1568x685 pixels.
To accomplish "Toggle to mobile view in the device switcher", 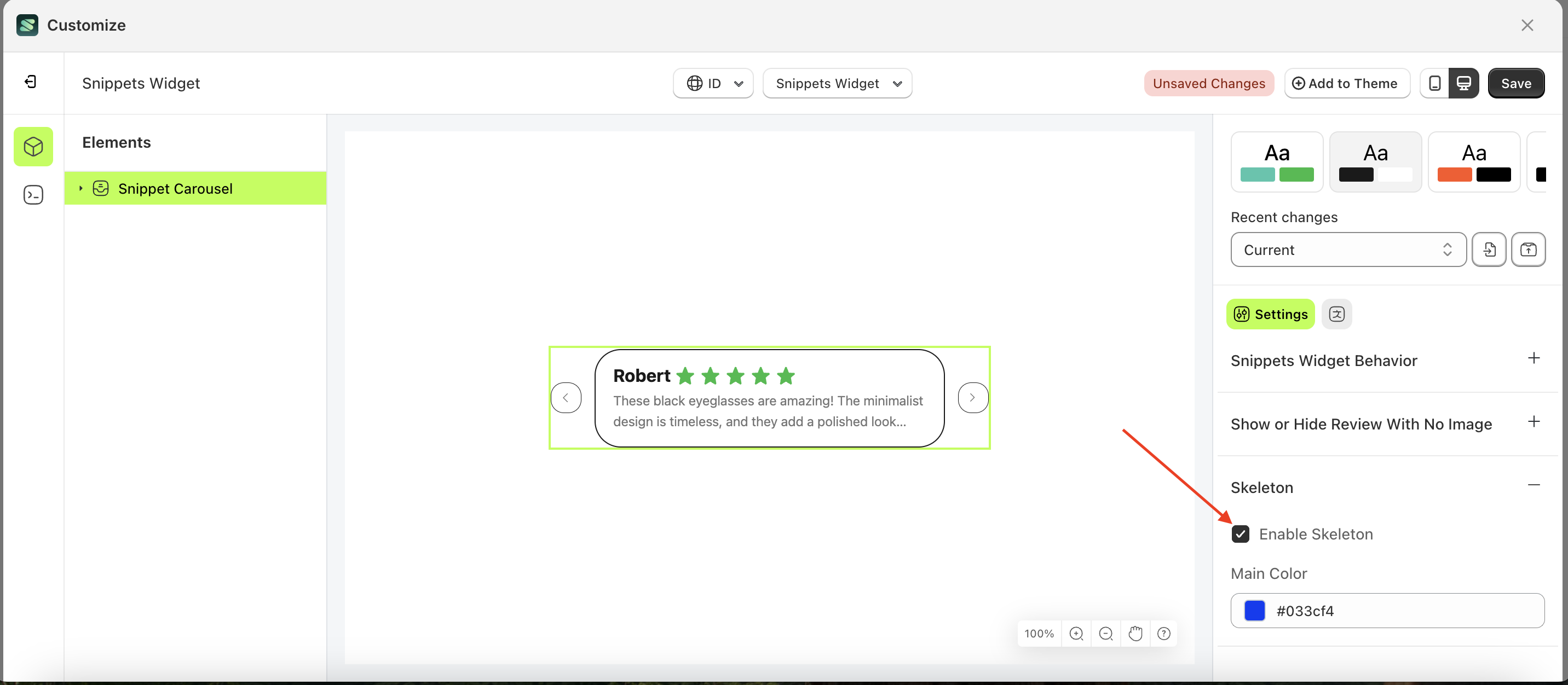I will pyautogui.click(x=1435, y=83).
